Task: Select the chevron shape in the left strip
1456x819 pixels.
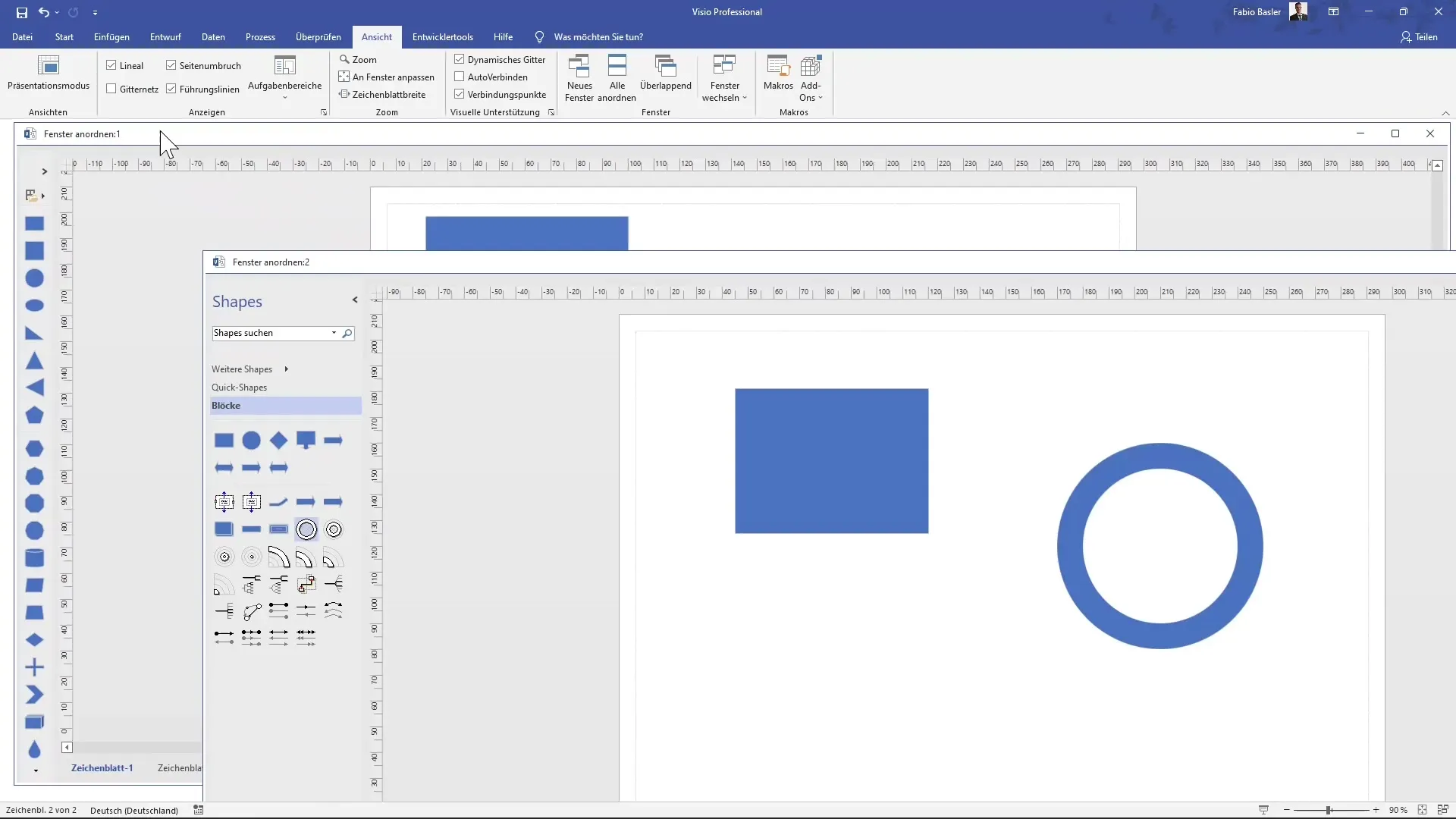Action: (34, 695)
